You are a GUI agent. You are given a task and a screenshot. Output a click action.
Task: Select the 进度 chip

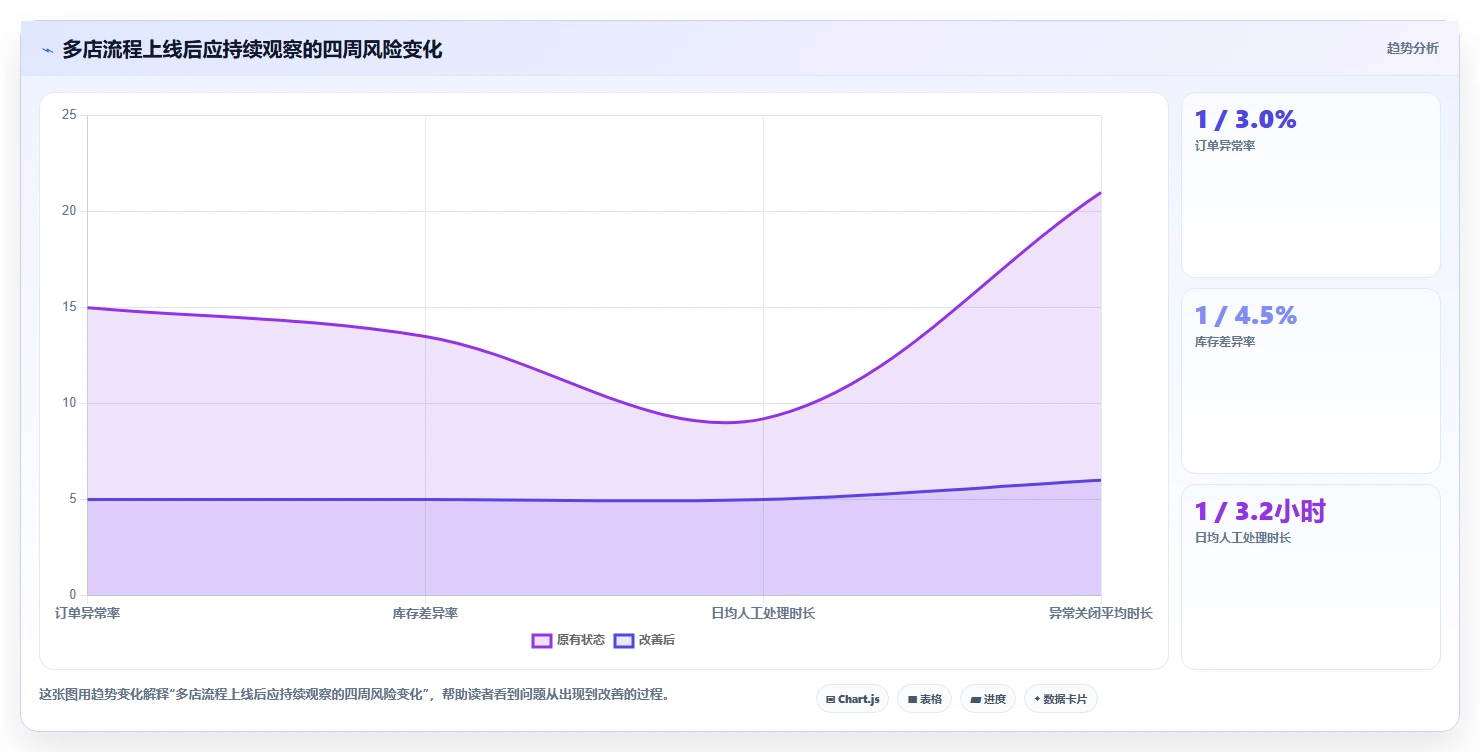[x=987, y=699]
